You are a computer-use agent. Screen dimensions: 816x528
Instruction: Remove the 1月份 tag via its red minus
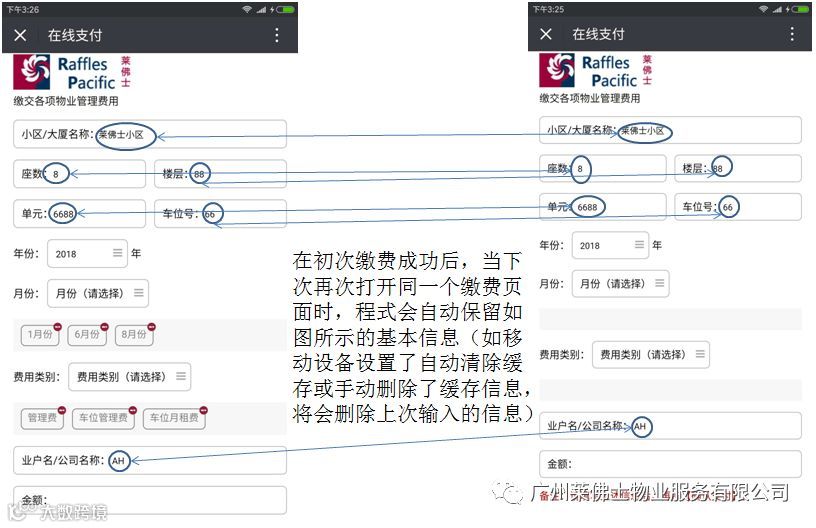click(x=57, y=327)
